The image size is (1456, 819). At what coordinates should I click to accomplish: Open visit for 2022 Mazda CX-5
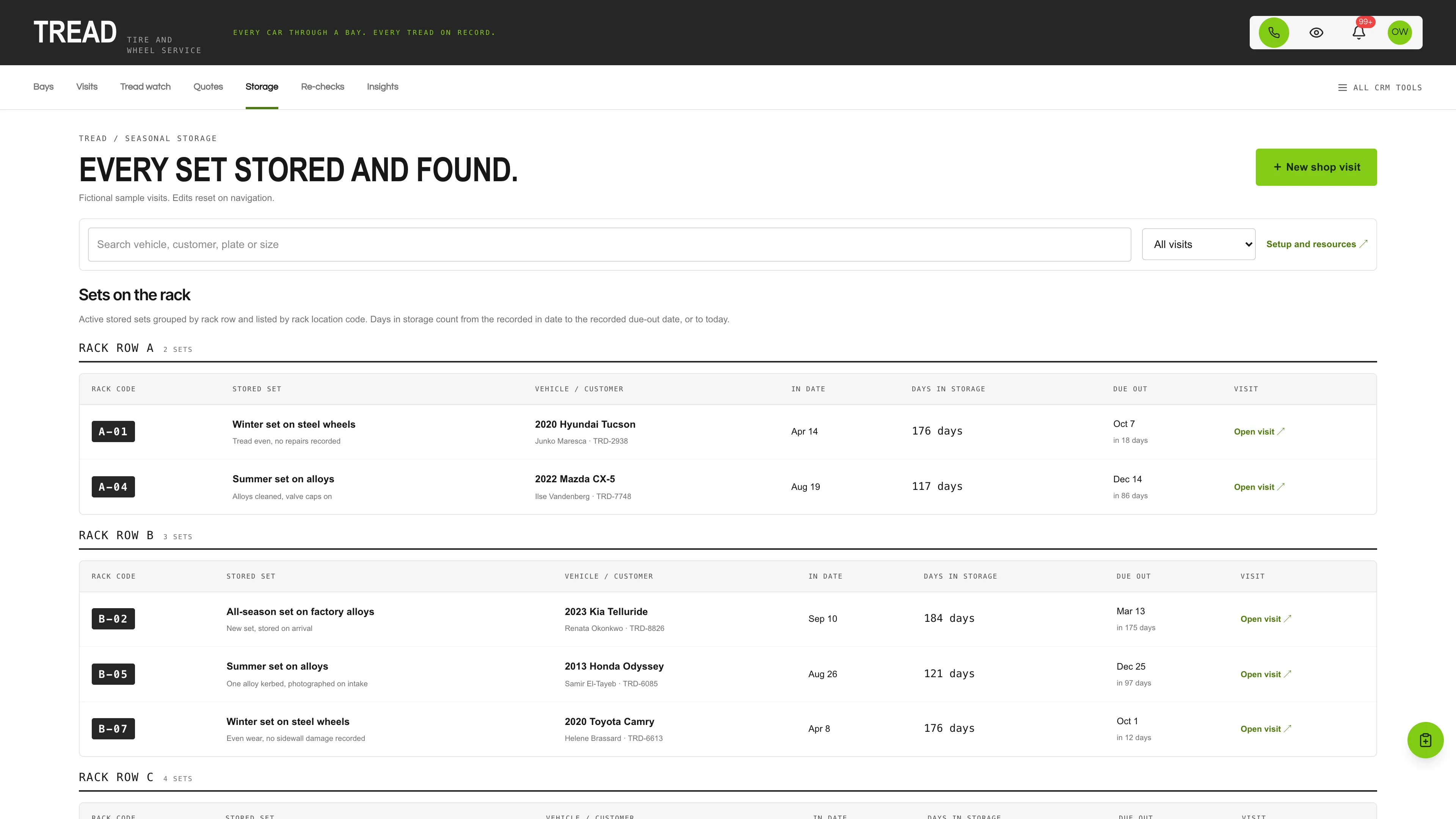[x=1259, y=486]
